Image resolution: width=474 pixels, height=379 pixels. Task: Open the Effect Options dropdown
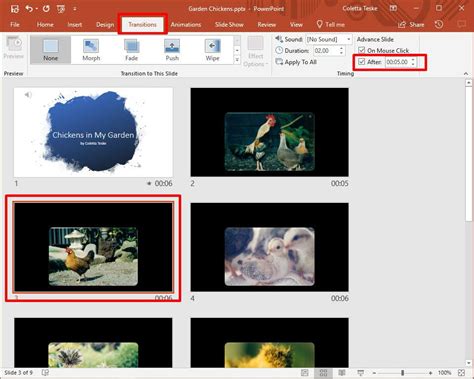pos(255,52)
